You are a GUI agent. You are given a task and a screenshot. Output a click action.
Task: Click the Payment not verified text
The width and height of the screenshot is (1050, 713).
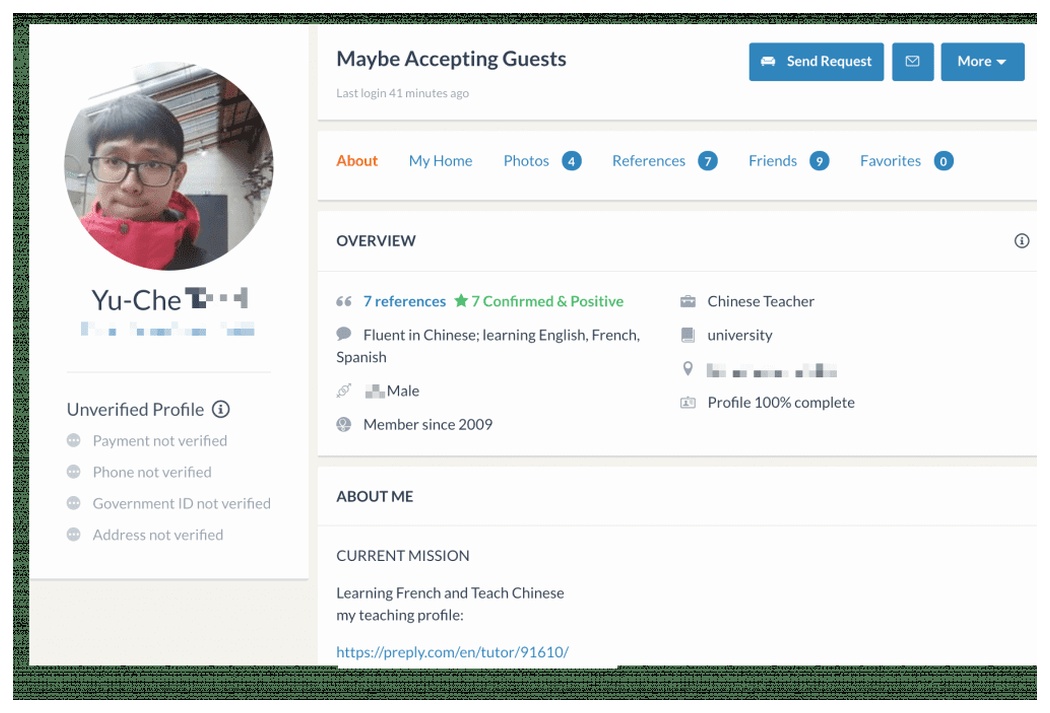(160, 441)
